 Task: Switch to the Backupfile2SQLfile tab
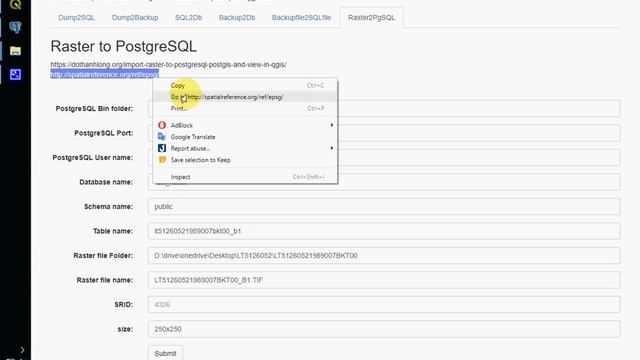301,18
